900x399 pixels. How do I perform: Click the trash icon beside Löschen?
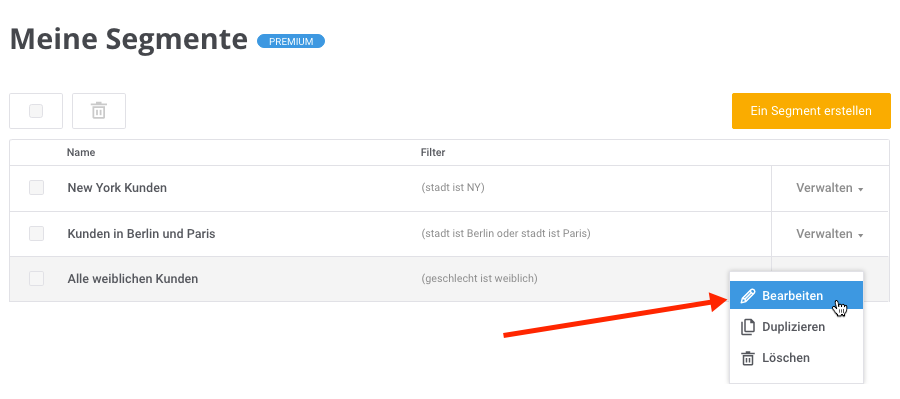click(x=748, y=358)
